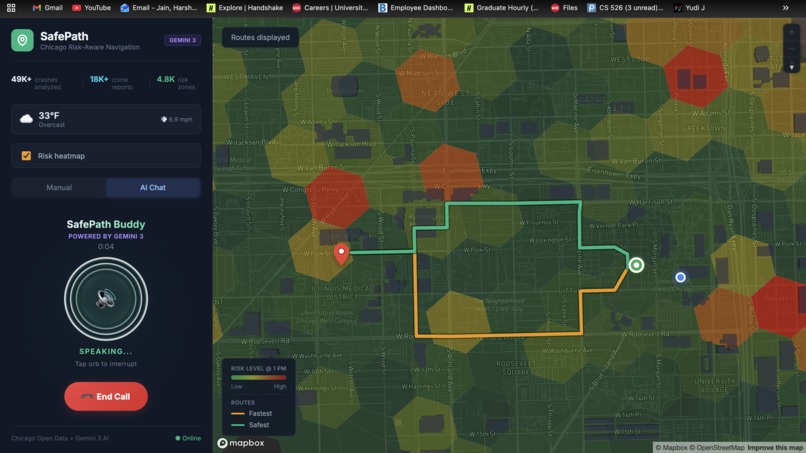Switch to the Manual tab
Screen dimensions: 806x453
tap(59, 188)
